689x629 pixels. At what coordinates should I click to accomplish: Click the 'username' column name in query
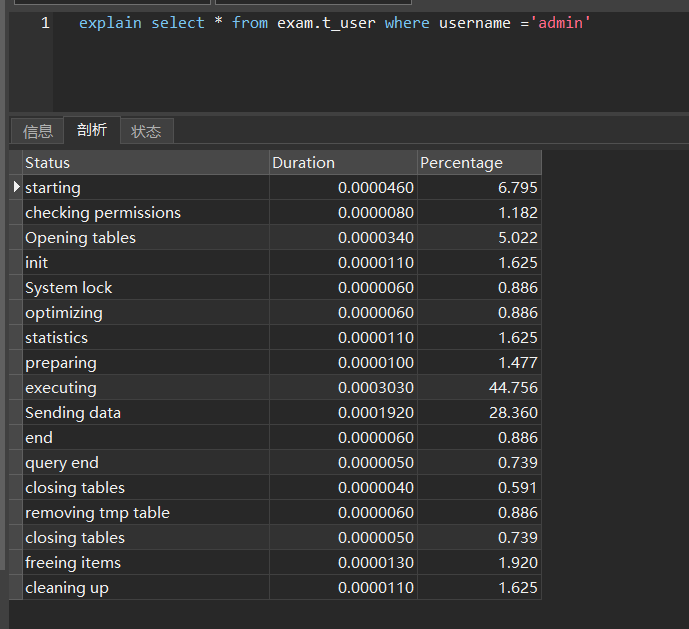coord(475,23)
